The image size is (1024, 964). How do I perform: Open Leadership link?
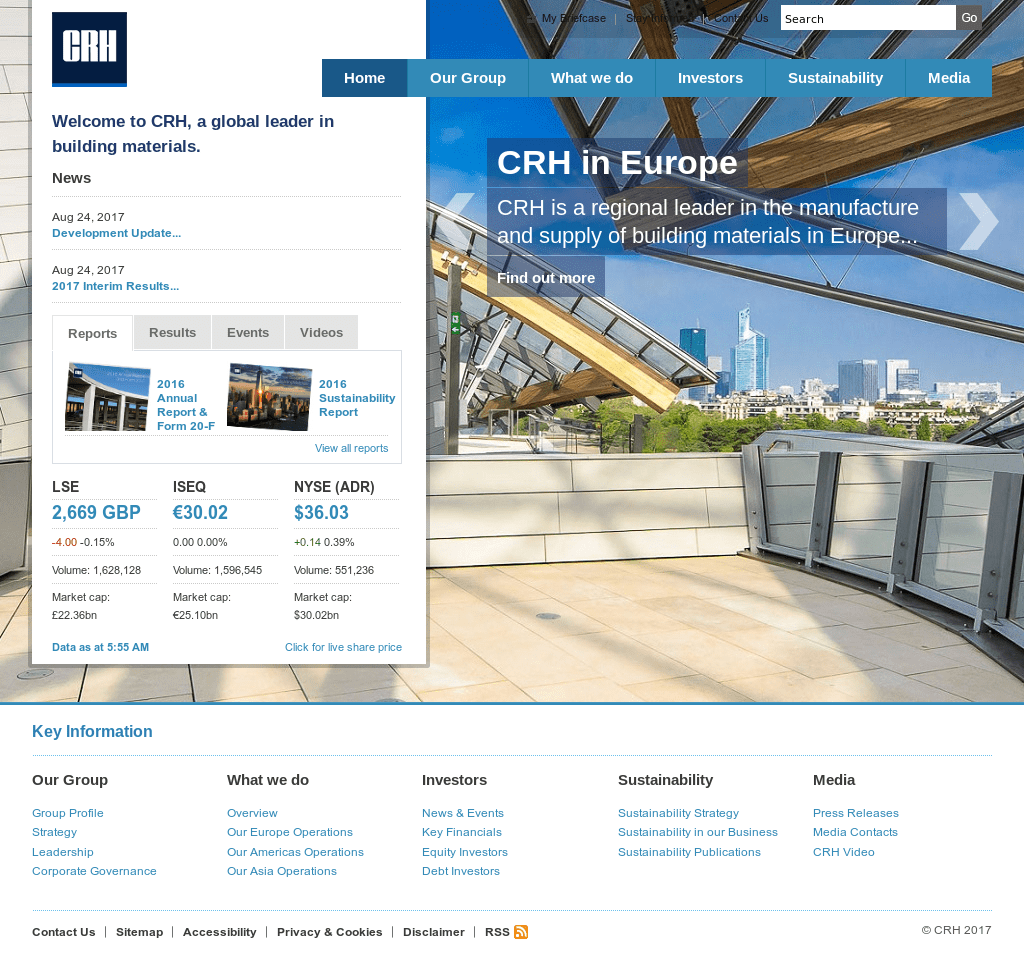(63, 852)
